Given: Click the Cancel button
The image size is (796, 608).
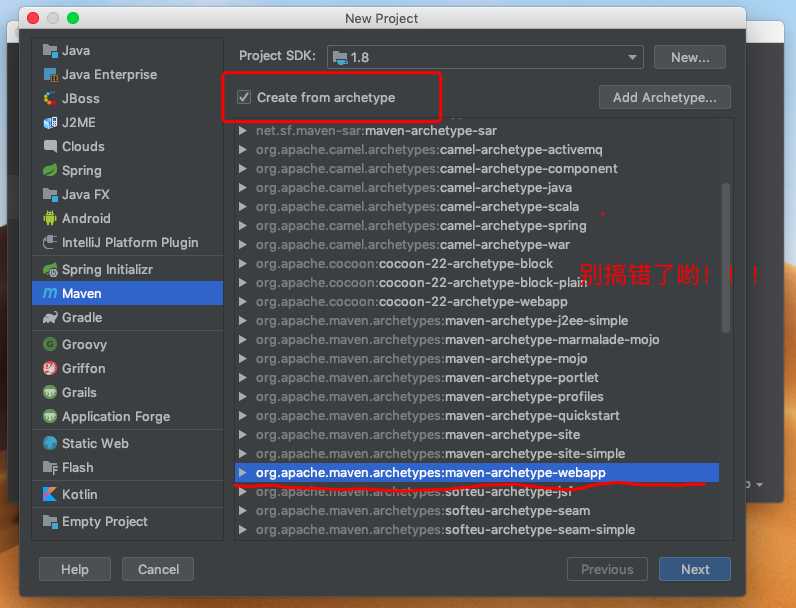Looking at the screenshot, I should click(158, 569).
